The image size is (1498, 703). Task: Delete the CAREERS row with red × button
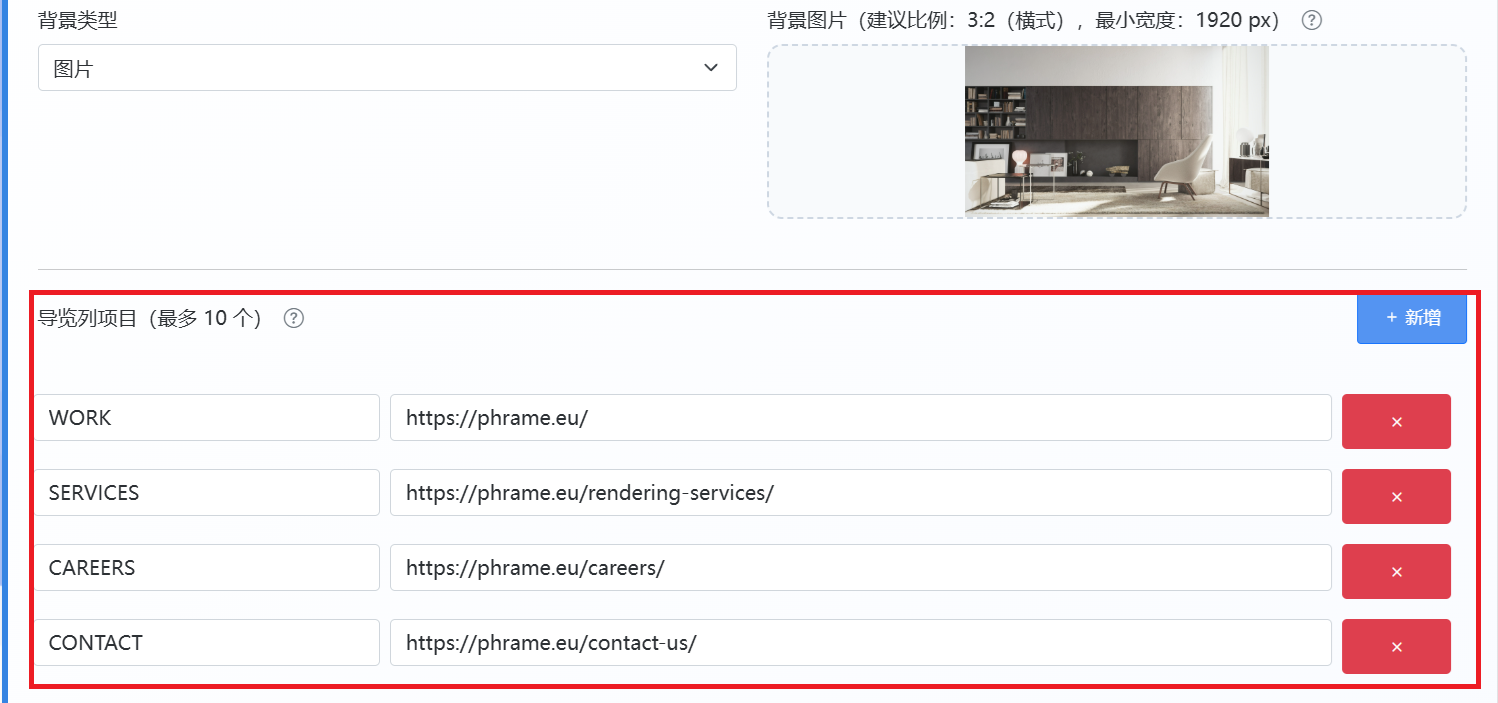point(1396,572)
